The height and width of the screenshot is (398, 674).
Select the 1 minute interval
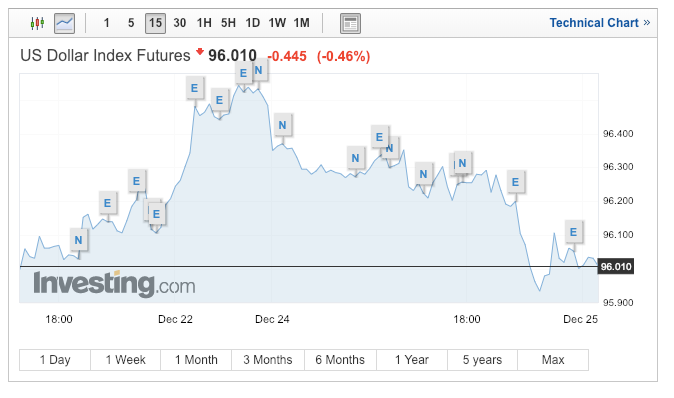(x=106, y=23)
